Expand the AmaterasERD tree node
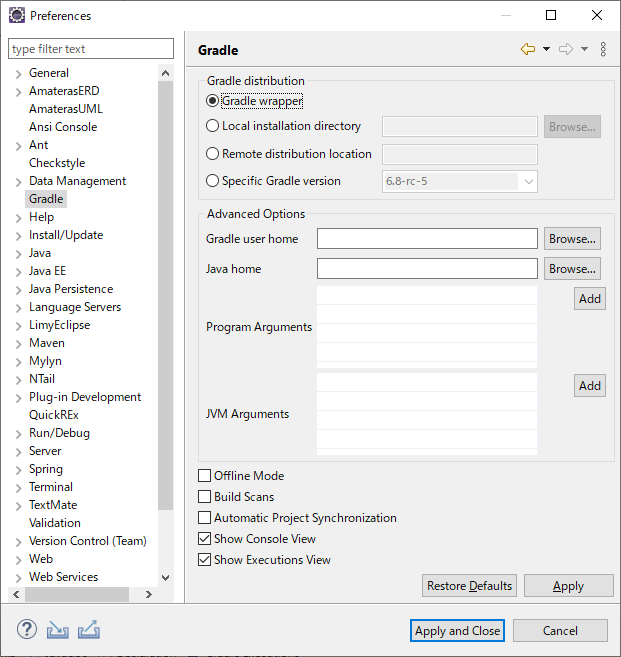Screen dimensions: 621x657 [x=18, y=92]
